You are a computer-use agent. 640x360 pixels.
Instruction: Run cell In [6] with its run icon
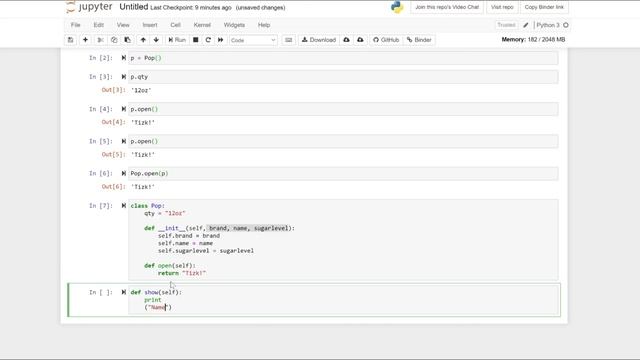124,173
